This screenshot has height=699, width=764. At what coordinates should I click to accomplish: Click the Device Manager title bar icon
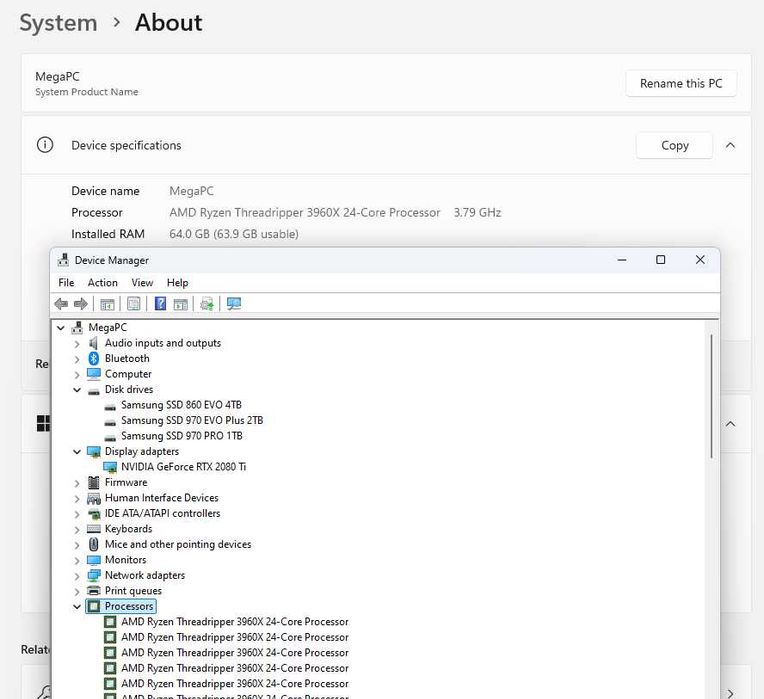[x=63, y=260]
